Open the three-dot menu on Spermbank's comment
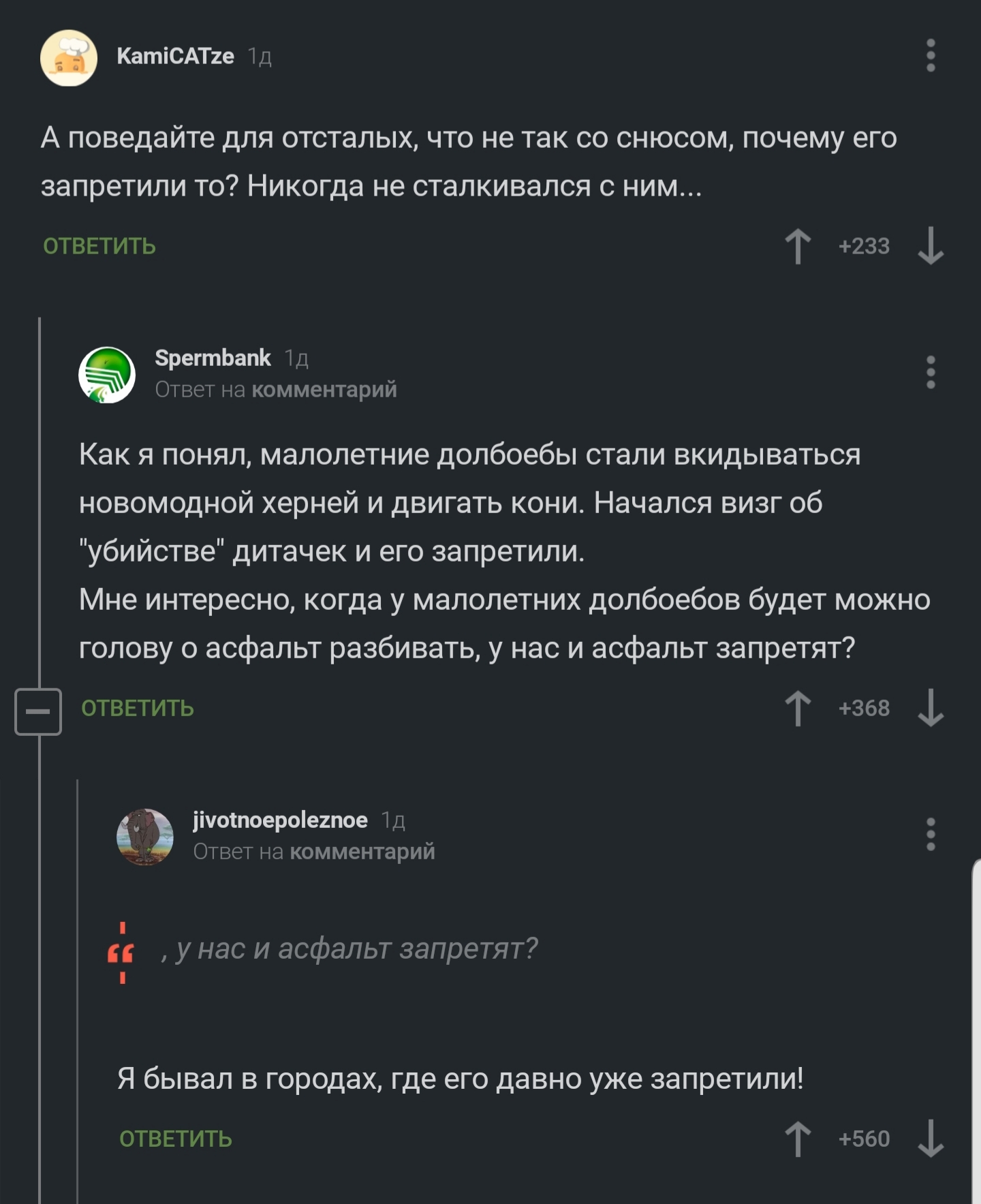Viewport: 981px width, 1204px height. coord(931,373)
